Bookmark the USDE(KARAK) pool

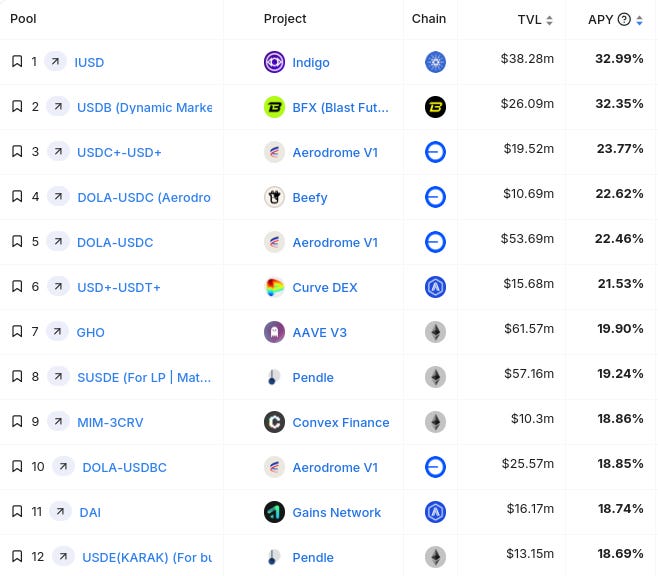pyautogui.click(x=17, y=556)
